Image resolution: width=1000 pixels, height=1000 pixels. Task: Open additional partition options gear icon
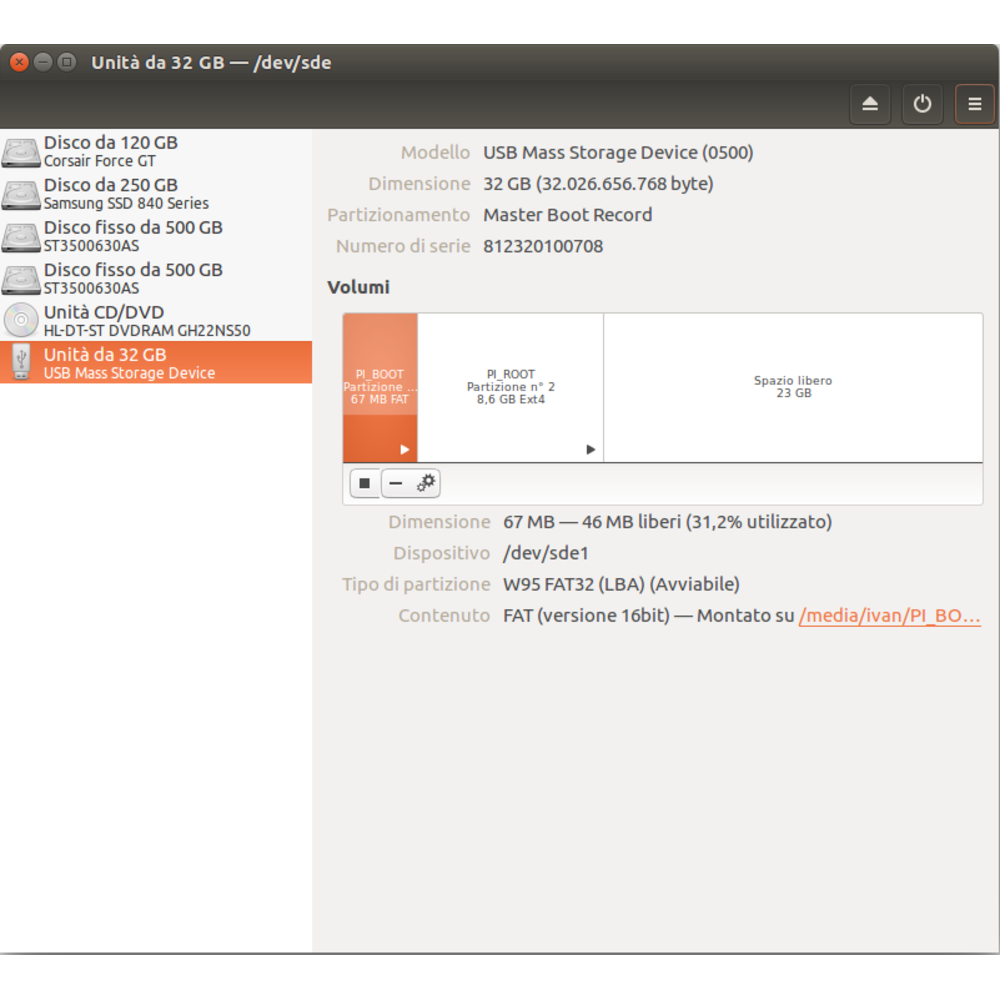coord(426,484)
